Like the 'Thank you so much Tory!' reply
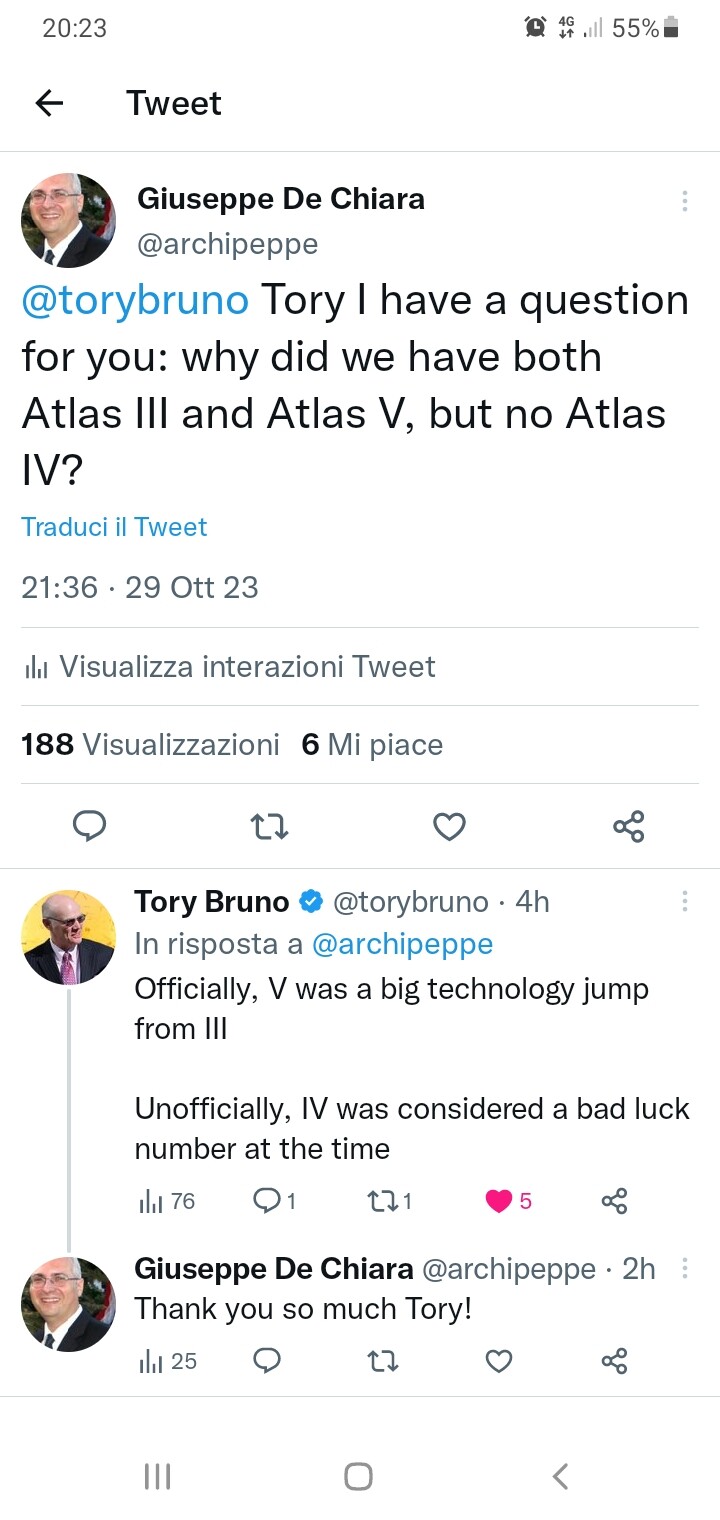This screenshot has height=1520, width=720. pos(498,1361)
